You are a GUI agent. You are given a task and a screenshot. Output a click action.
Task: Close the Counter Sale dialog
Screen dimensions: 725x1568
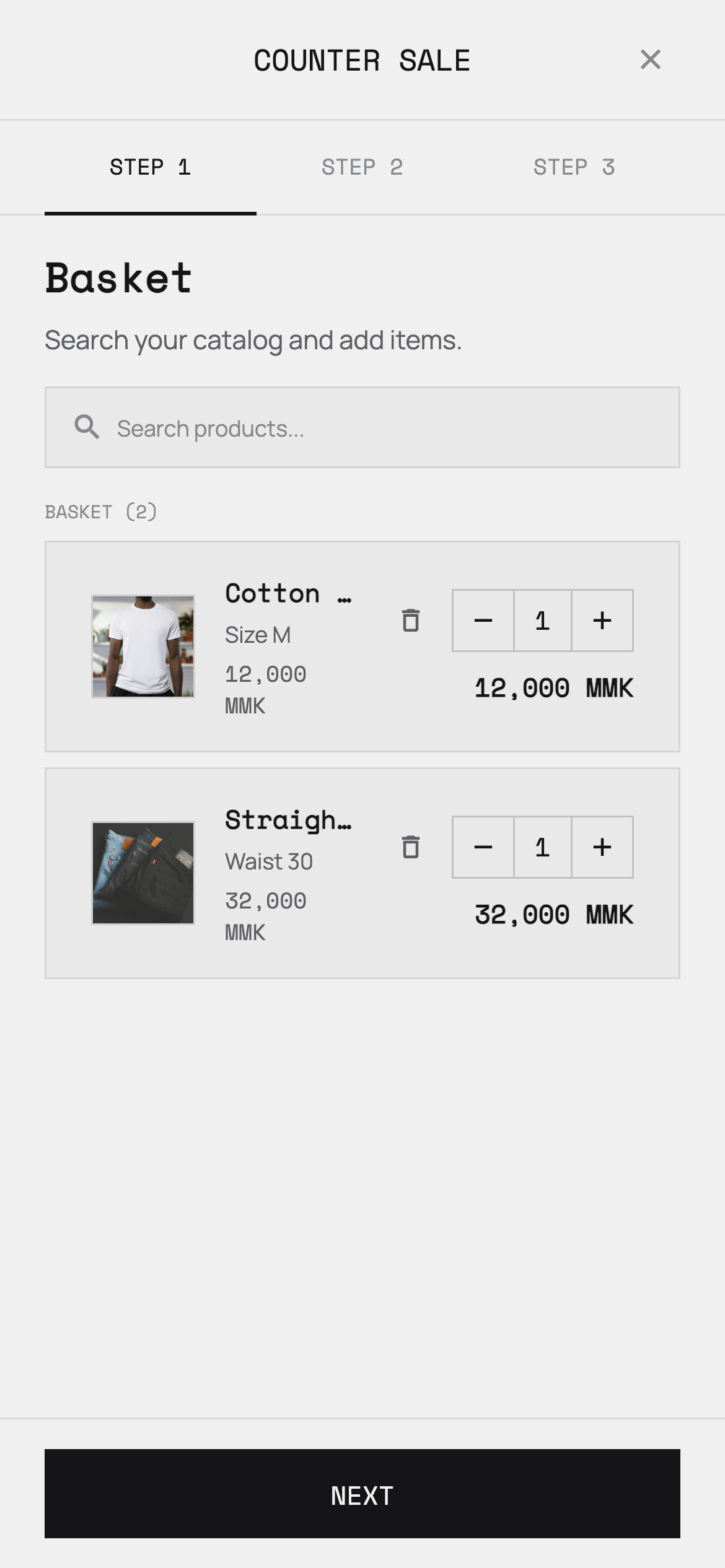point(651,59)
